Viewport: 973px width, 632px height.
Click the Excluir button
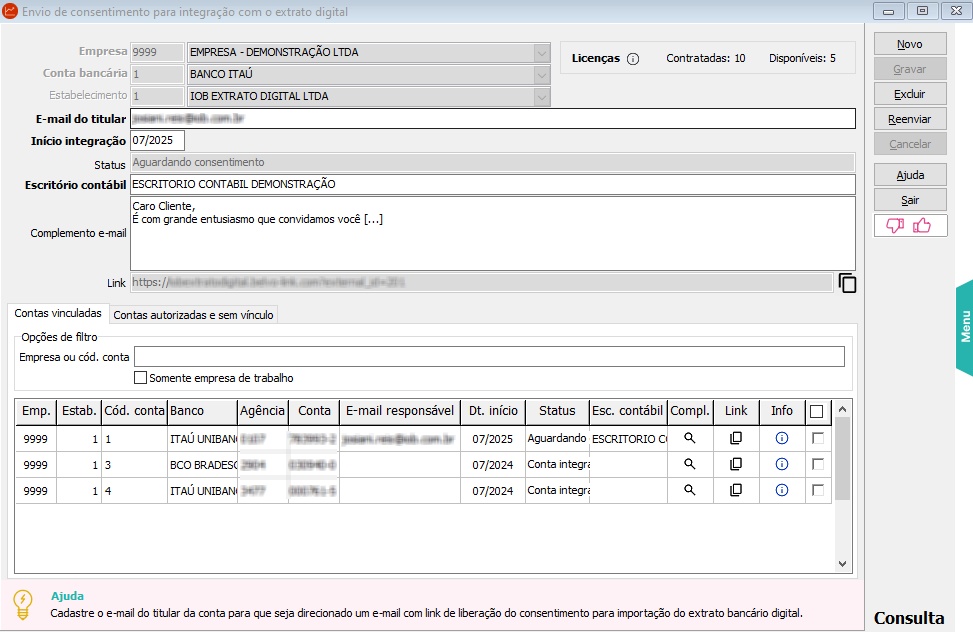pyautogui.click(x=910, y=94)
